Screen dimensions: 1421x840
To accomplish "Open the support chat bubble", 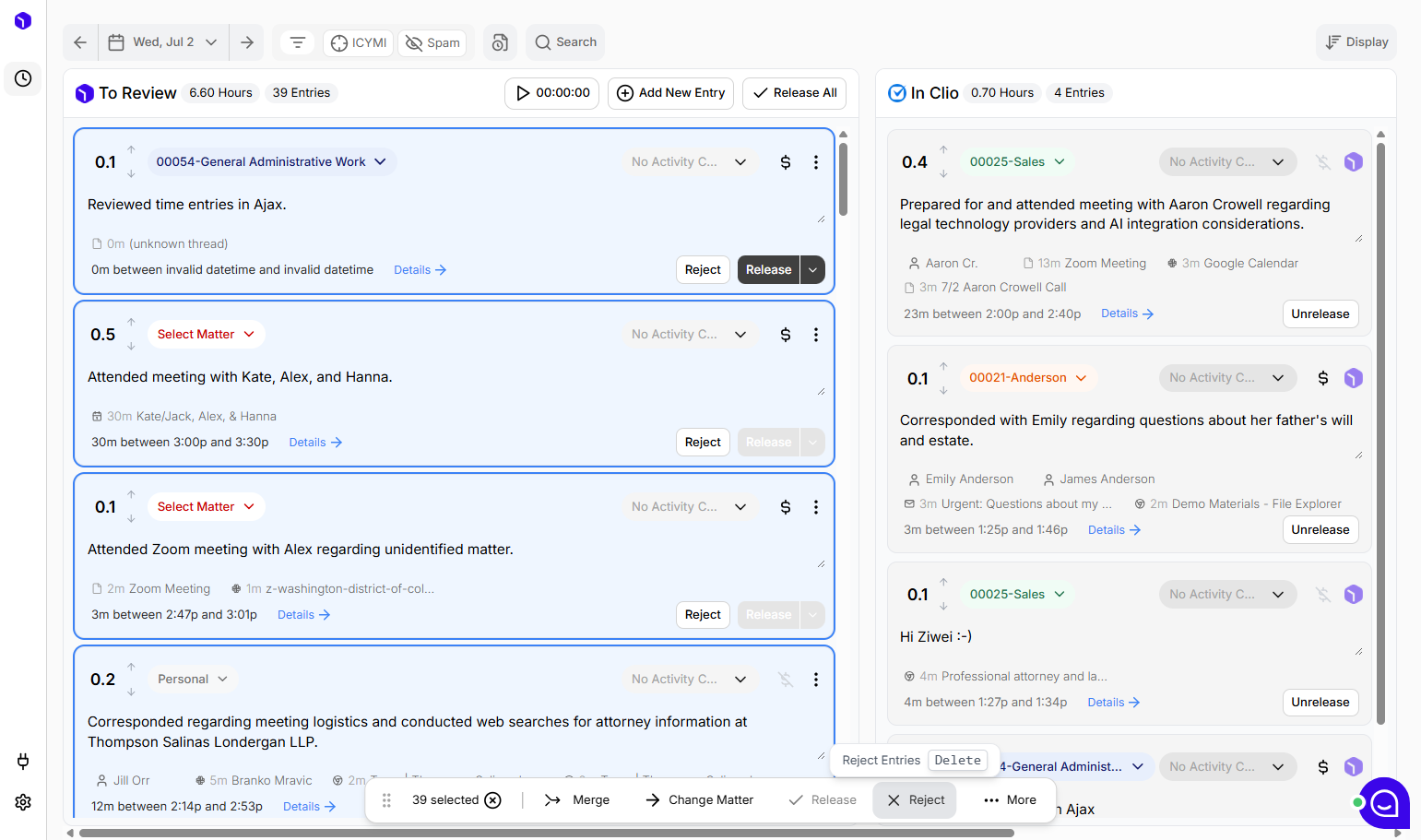I will 1384,803.
